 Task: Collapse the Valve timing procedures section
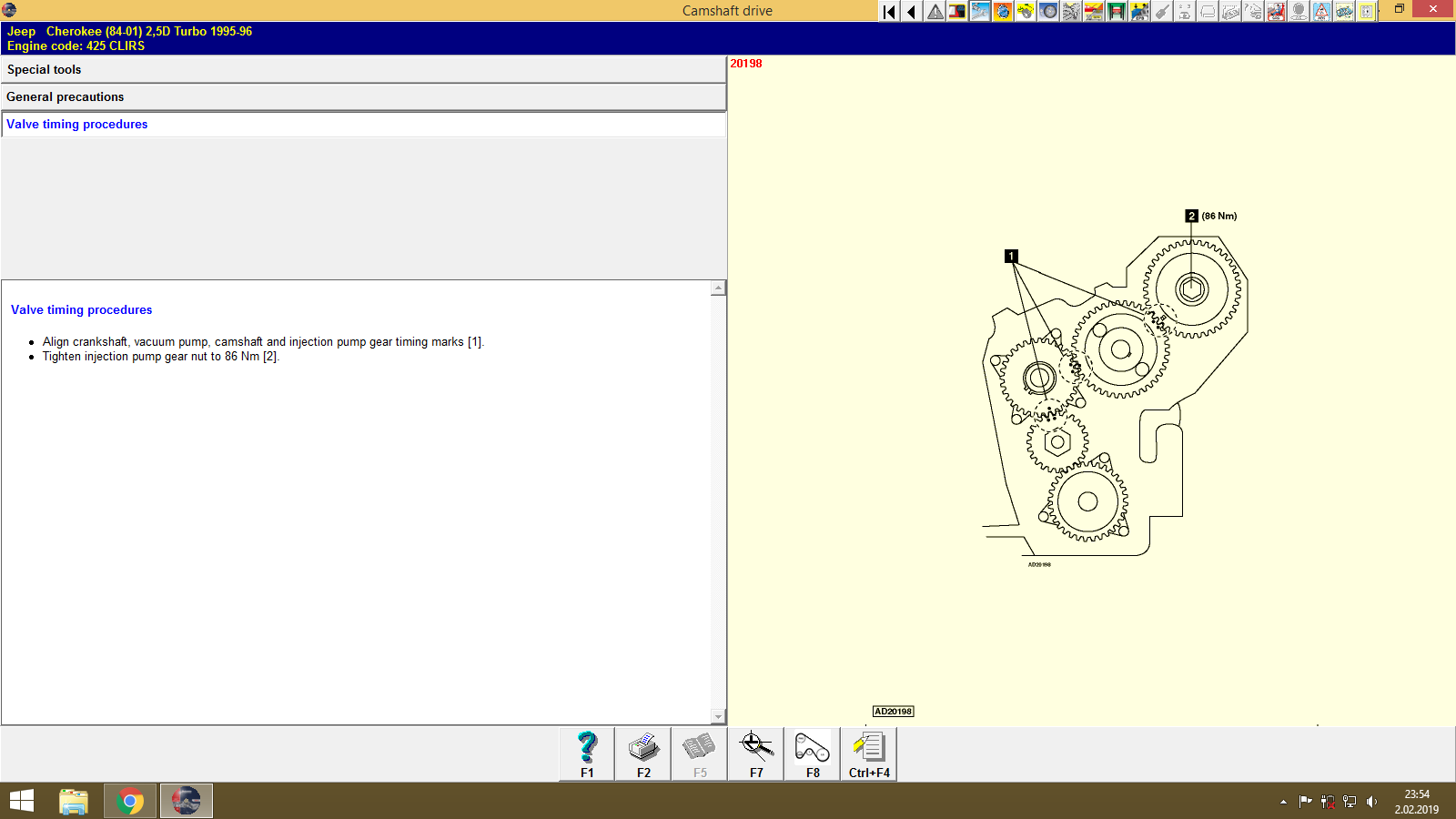[x=364, y=124]
